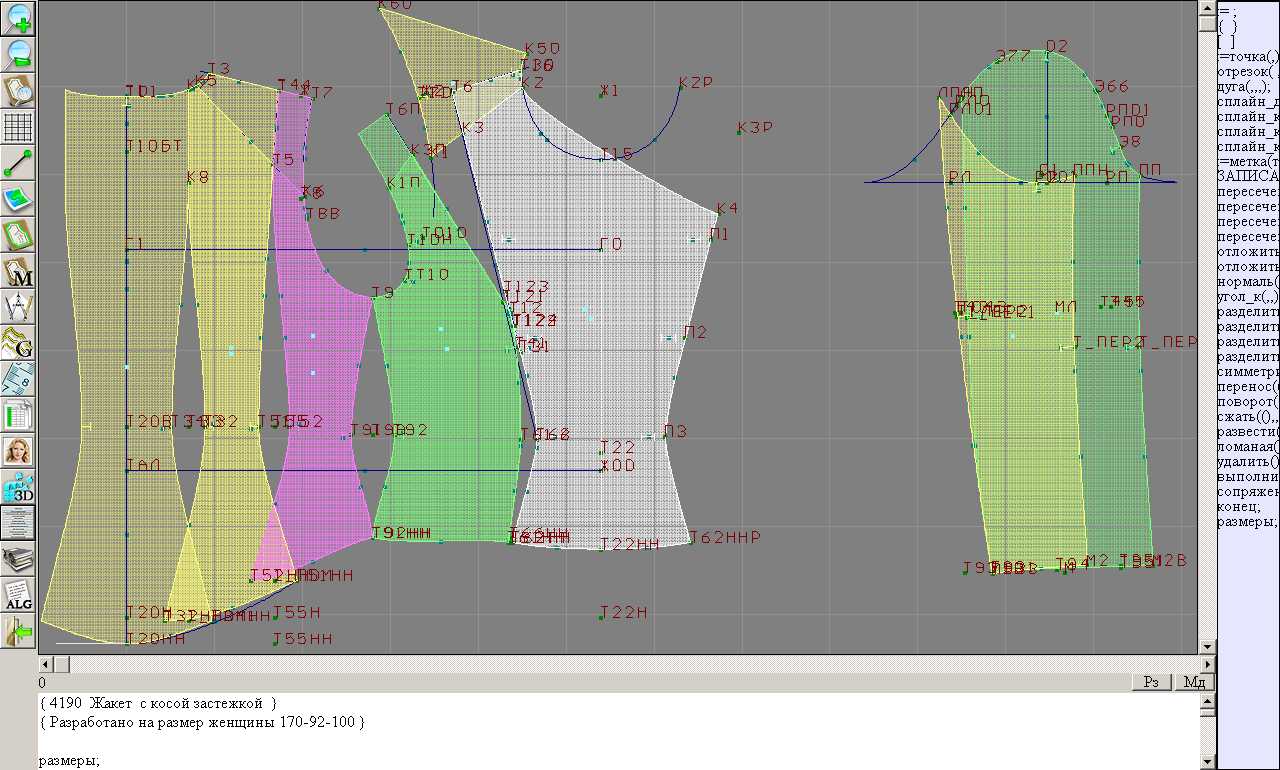Launch the 3D view icon

click(19, 487)
